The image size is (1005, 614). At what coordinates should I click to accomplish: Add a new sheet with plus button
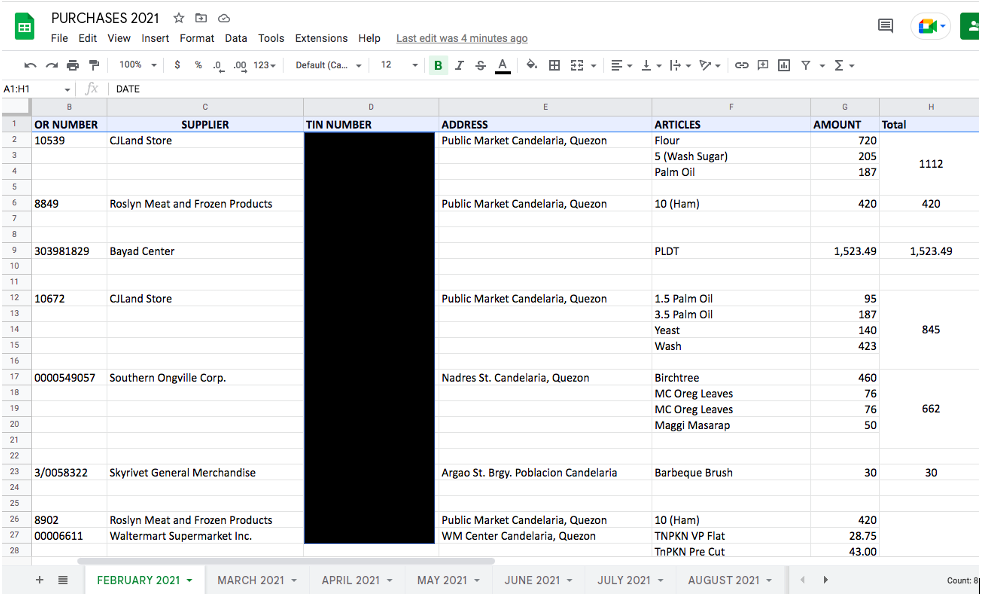40,580
